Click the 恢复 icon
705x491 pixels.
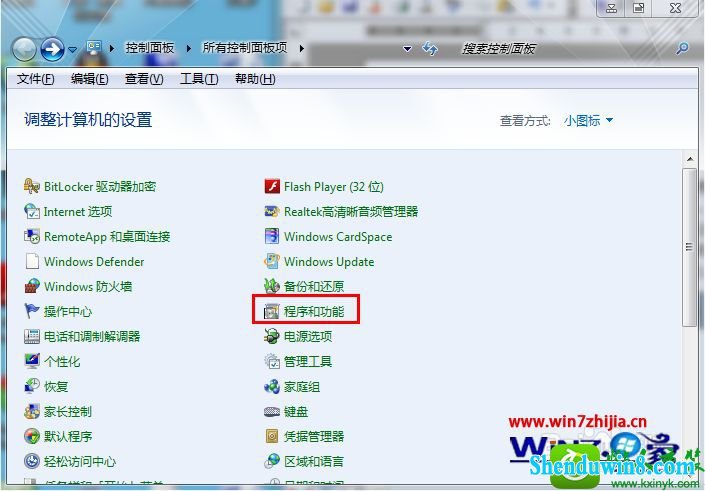[31, 386]
